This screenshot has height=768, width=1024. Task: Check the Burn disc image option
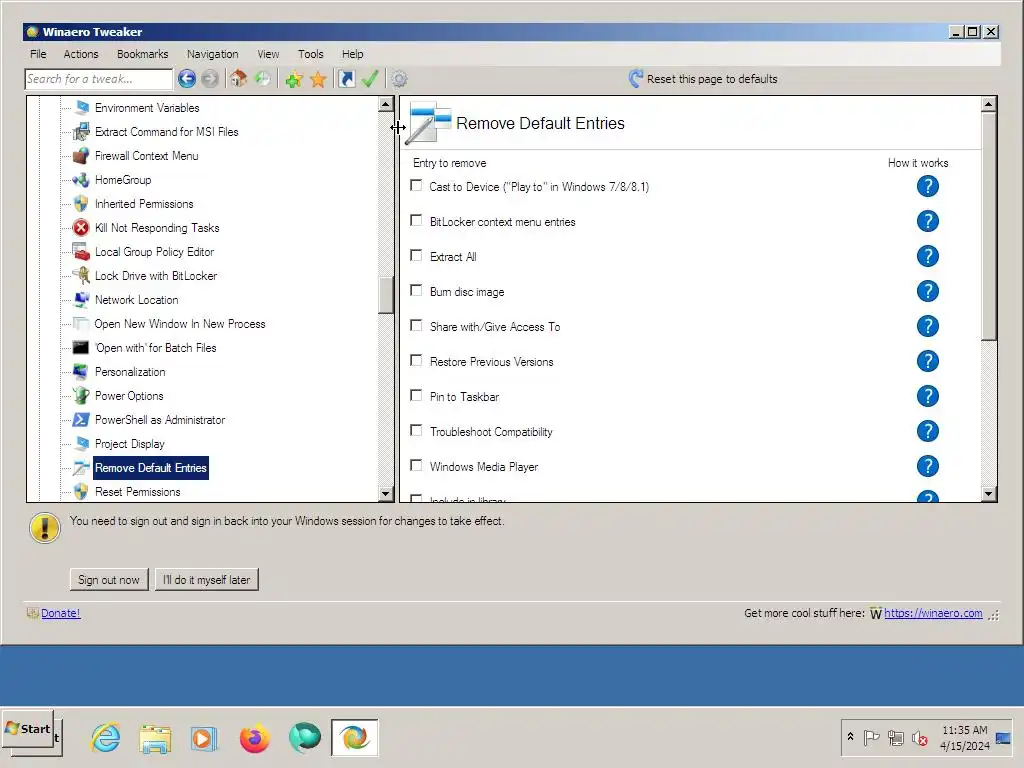pos(416,290)
